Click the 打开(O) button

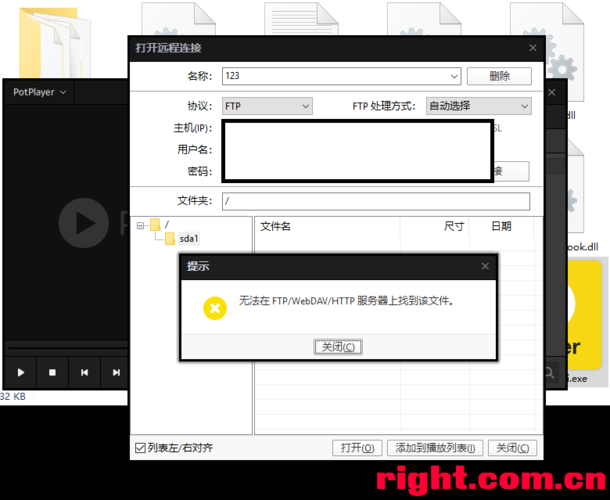click(x=357, y=448)
